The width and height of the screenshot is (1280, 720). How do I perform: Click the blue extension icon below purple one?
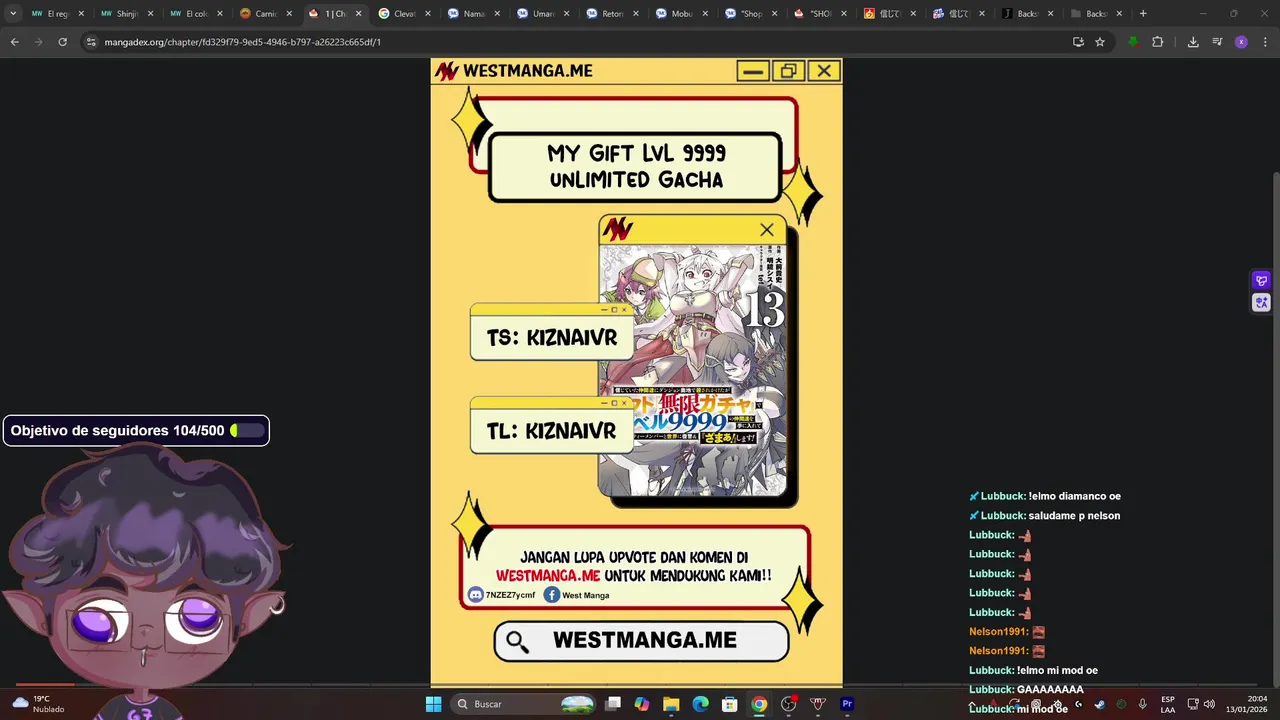[x=1261, y=302]
